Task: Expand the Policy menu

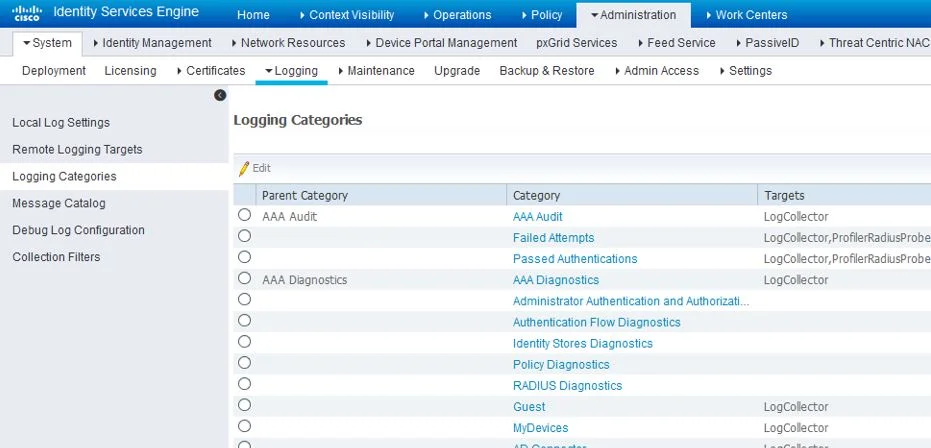Action: 542,15
